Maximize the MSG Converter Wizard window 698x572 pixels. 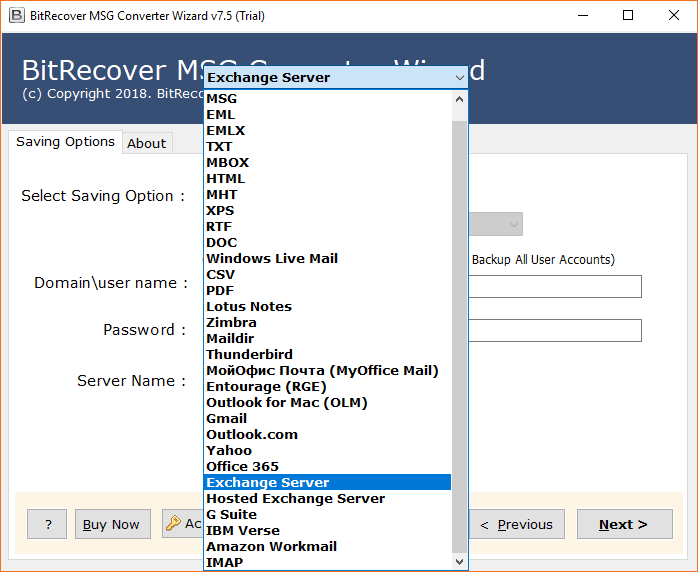coord(628,16)
